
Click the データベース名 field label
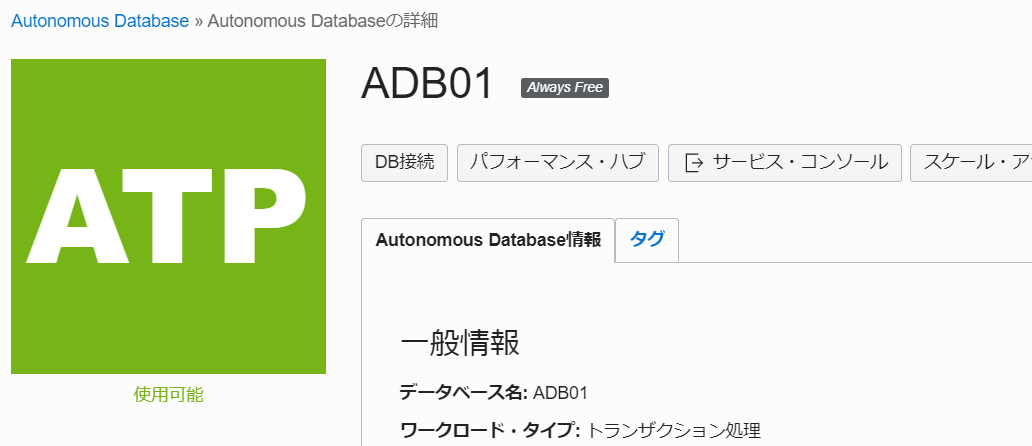pyautogui.click(x=464, y=393)
